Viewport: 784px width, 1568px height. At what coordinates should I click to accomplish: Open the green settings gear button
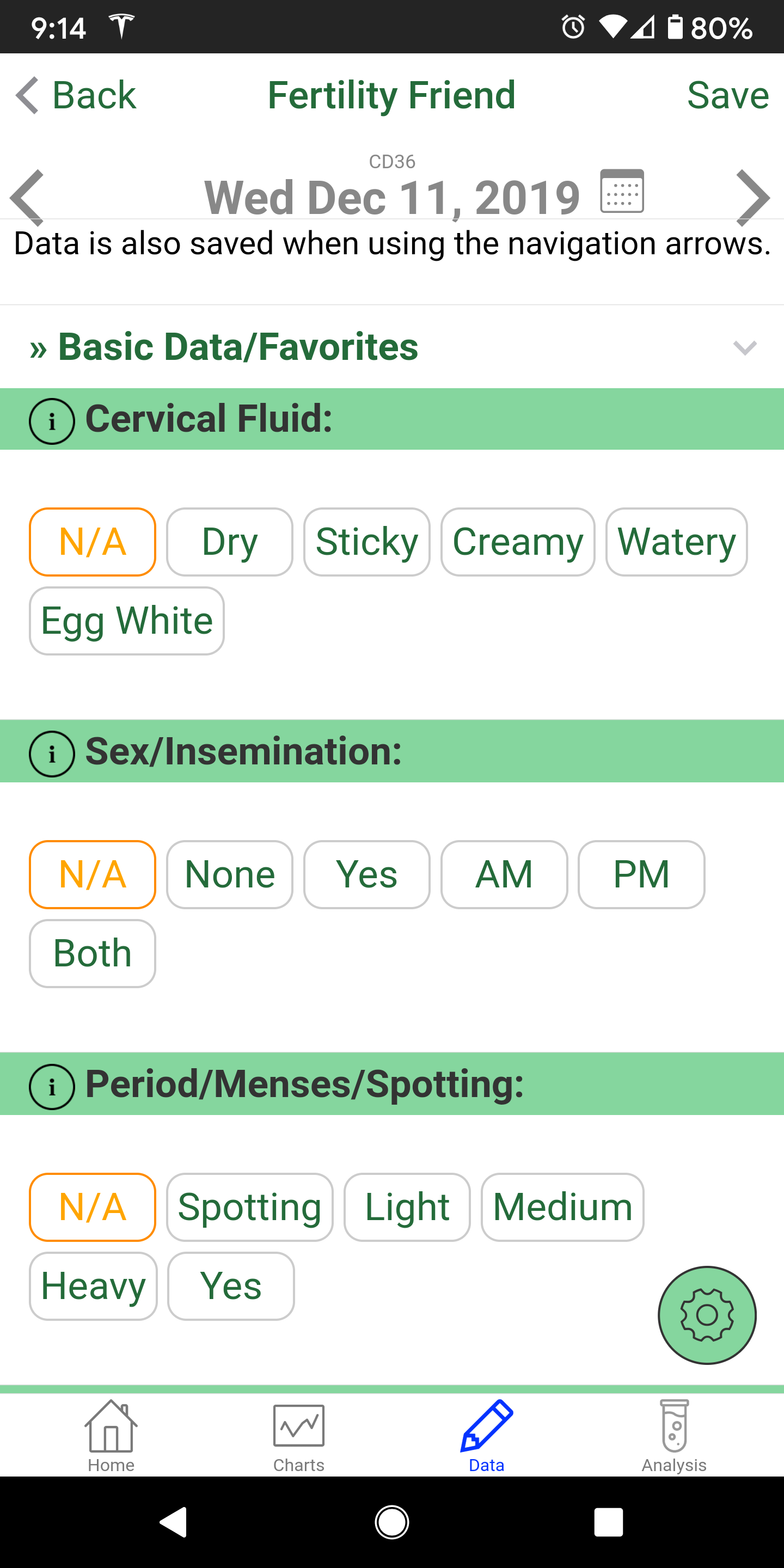point(707,1315)
